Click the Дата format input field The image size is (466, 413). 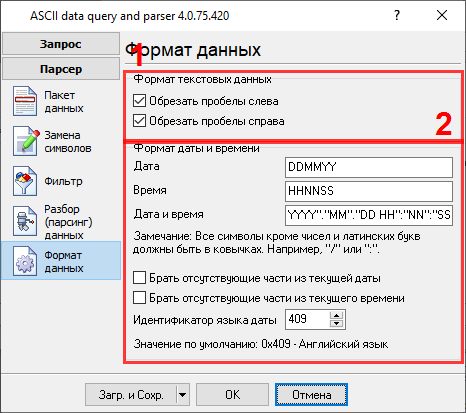point(369,167)
